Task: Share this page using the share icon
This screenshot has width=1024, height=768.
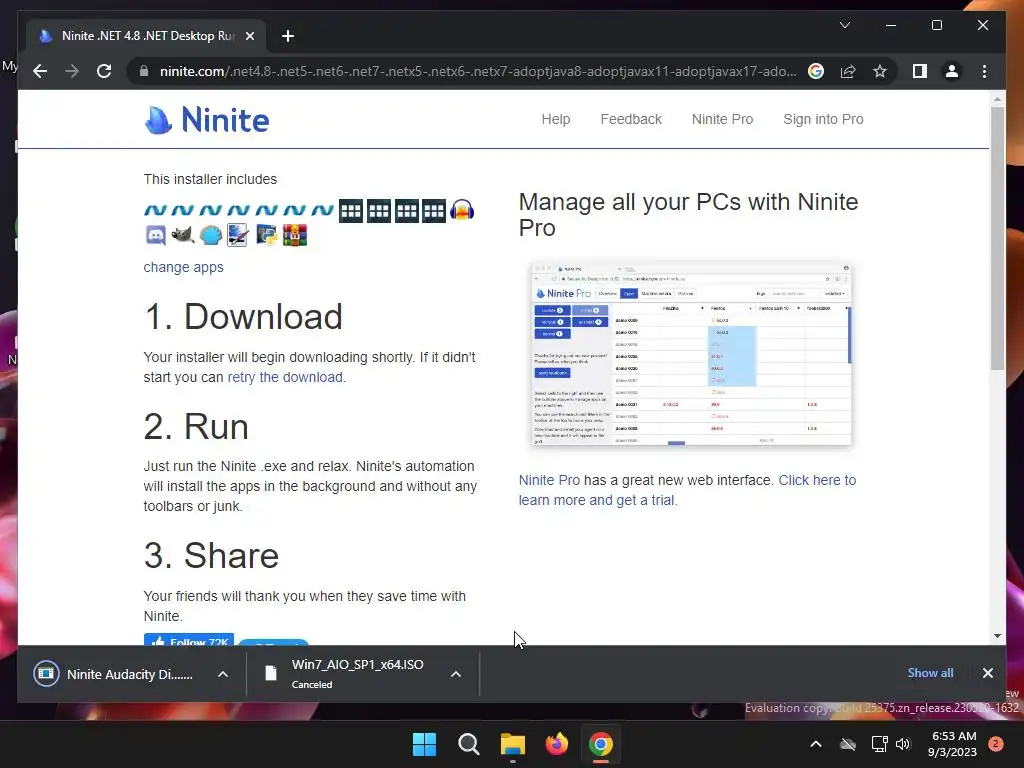Action: pos(848,71)
